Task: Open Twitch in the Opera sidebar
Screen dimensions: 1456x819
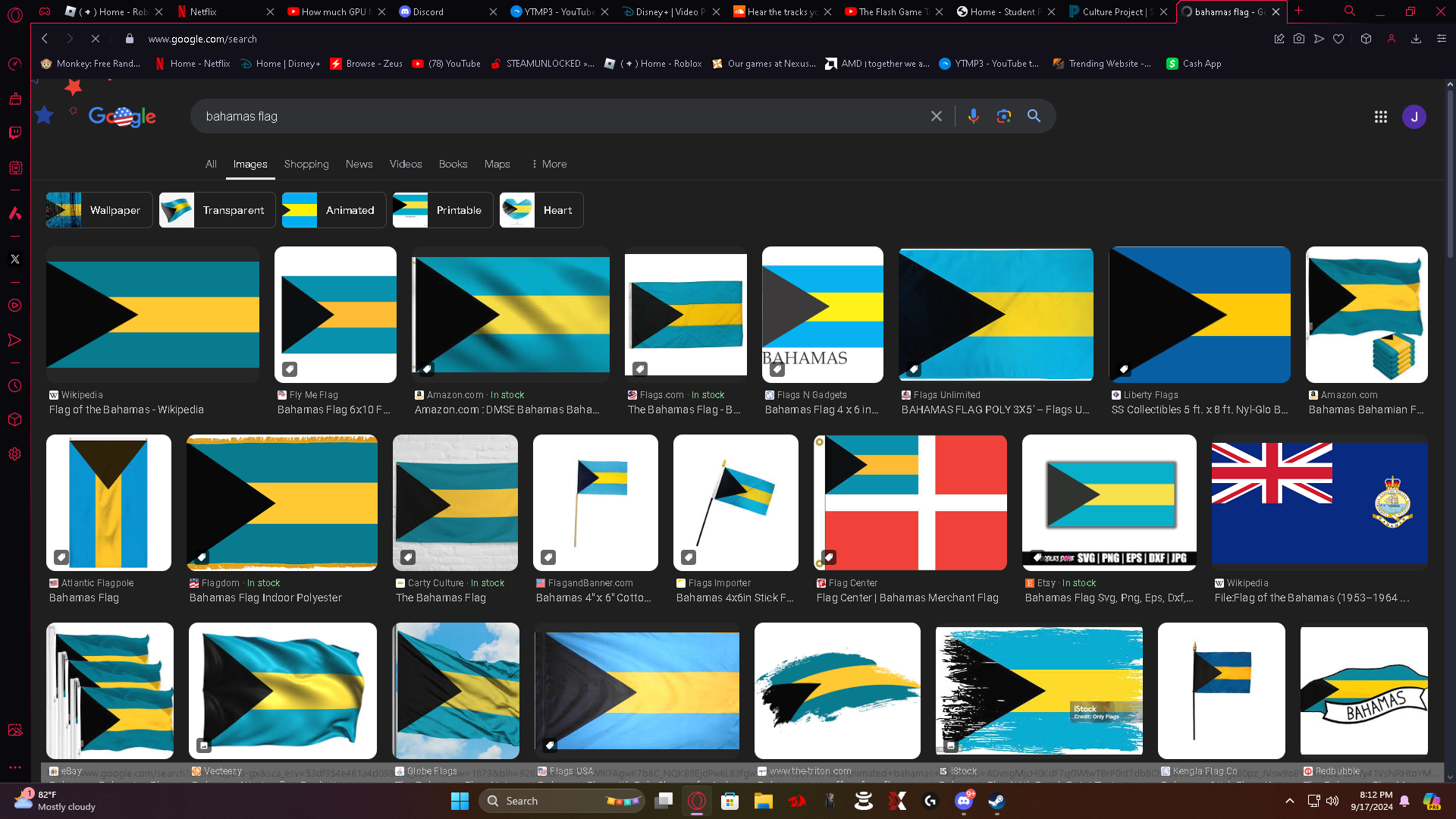Action: [15, 133]
